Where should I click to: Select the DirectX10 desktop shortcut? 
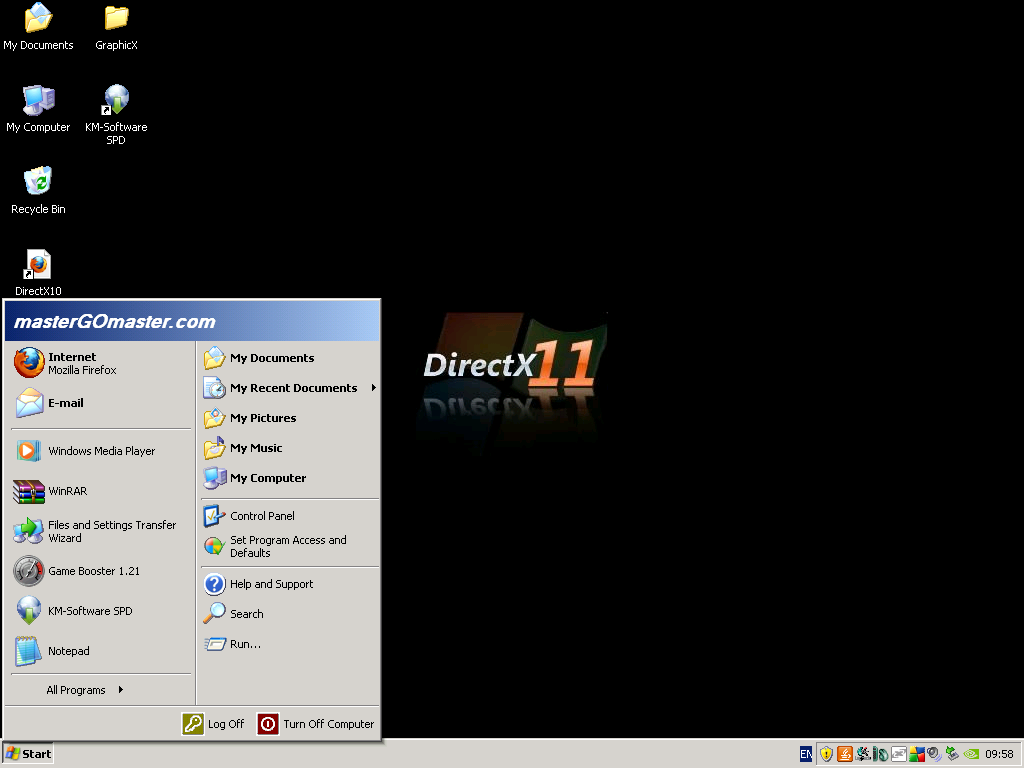[38, 273]
